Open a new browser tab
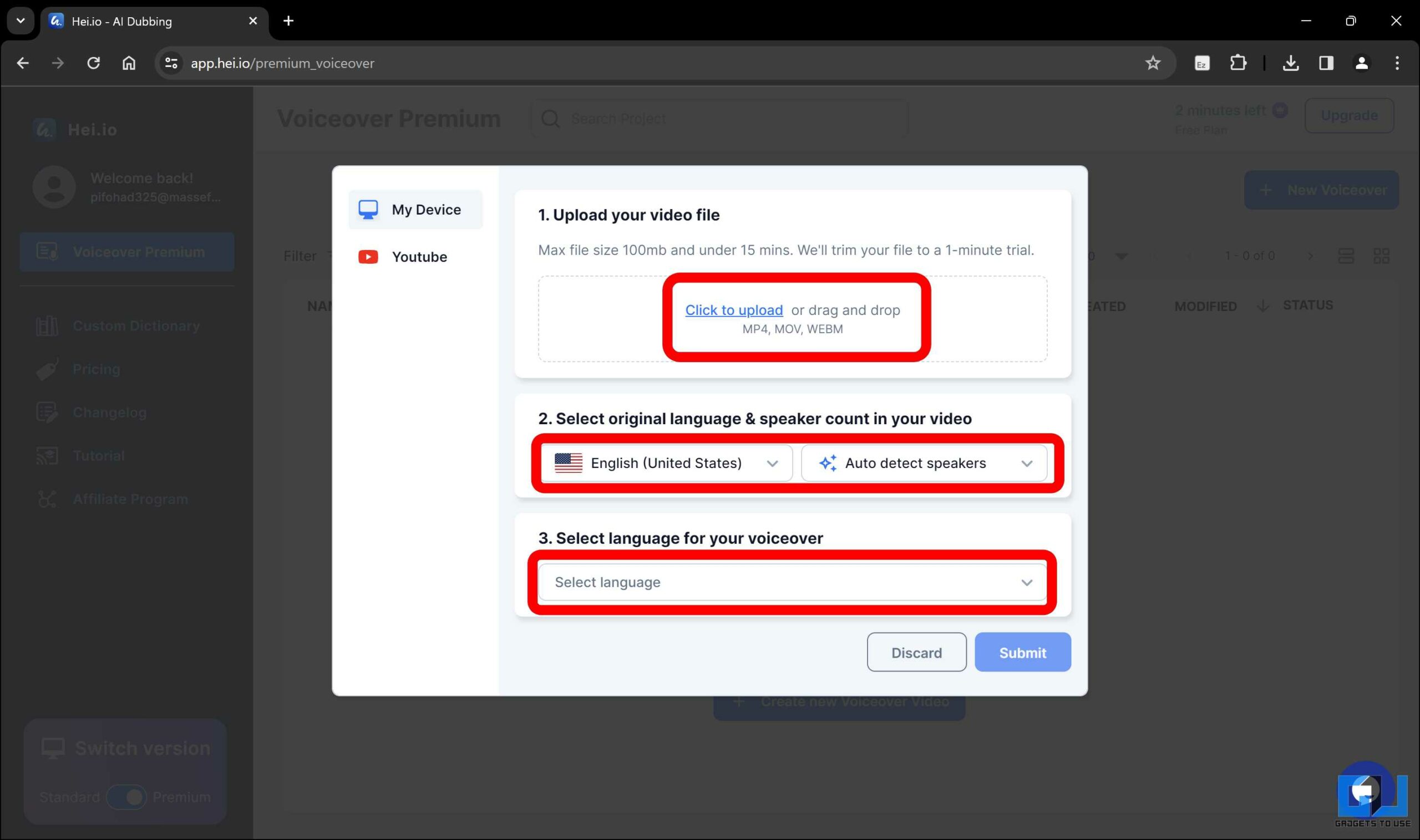Screen dimensions: 1420x840 point(288,21)
